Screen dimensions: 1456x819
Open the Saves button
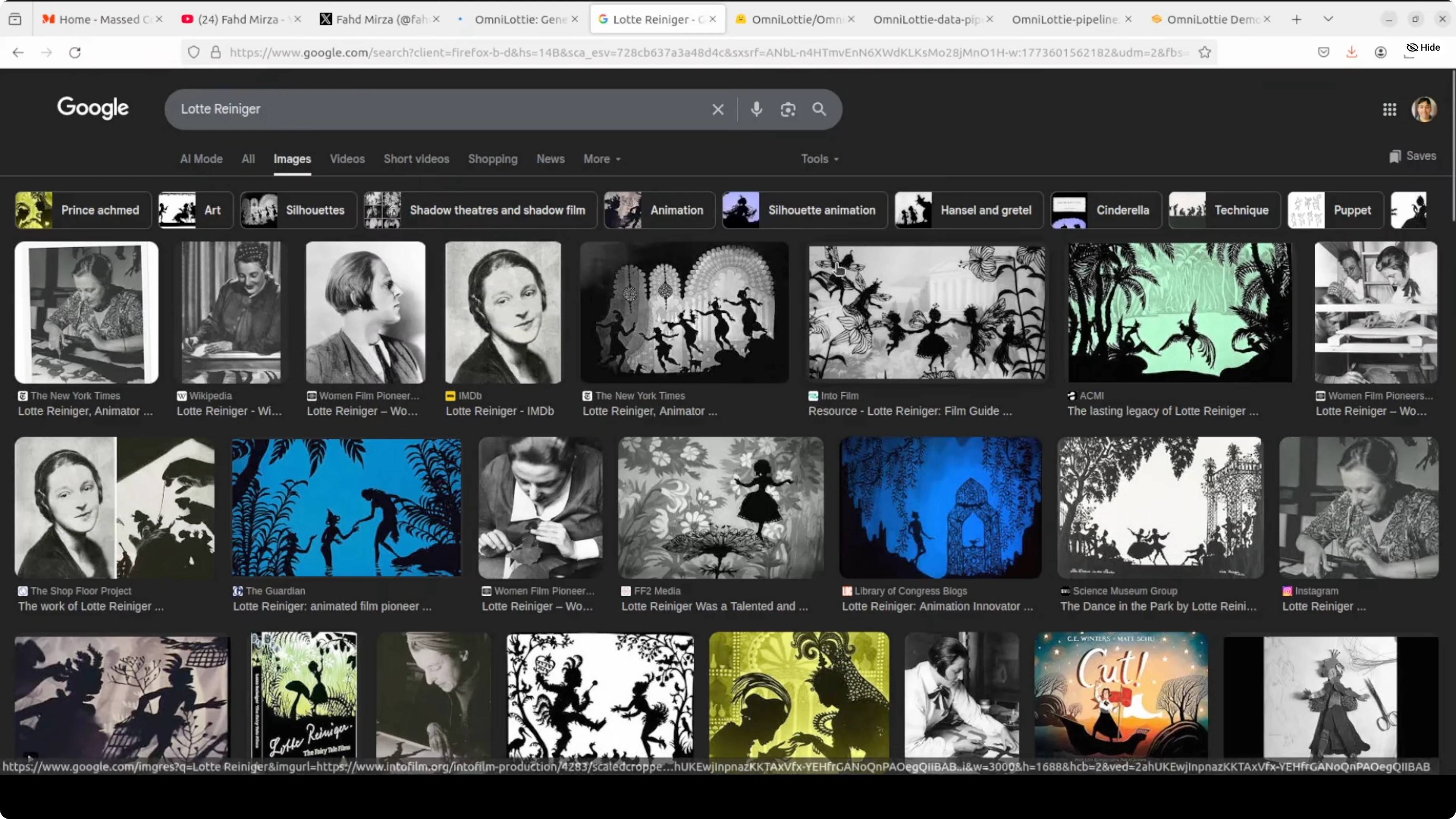click(1412, 156)
